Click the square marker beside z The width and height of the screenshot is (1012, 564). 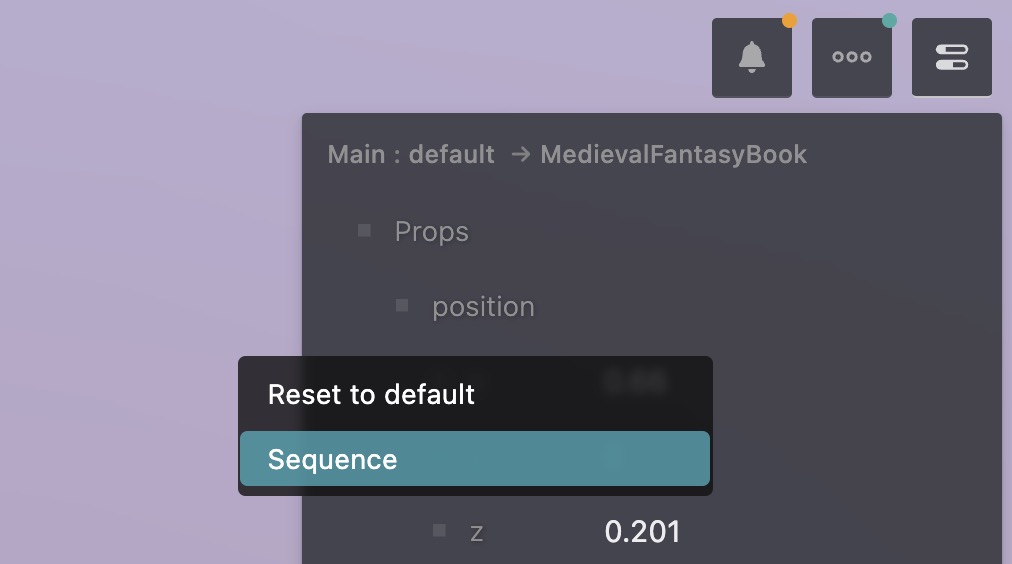click(439, 530)
